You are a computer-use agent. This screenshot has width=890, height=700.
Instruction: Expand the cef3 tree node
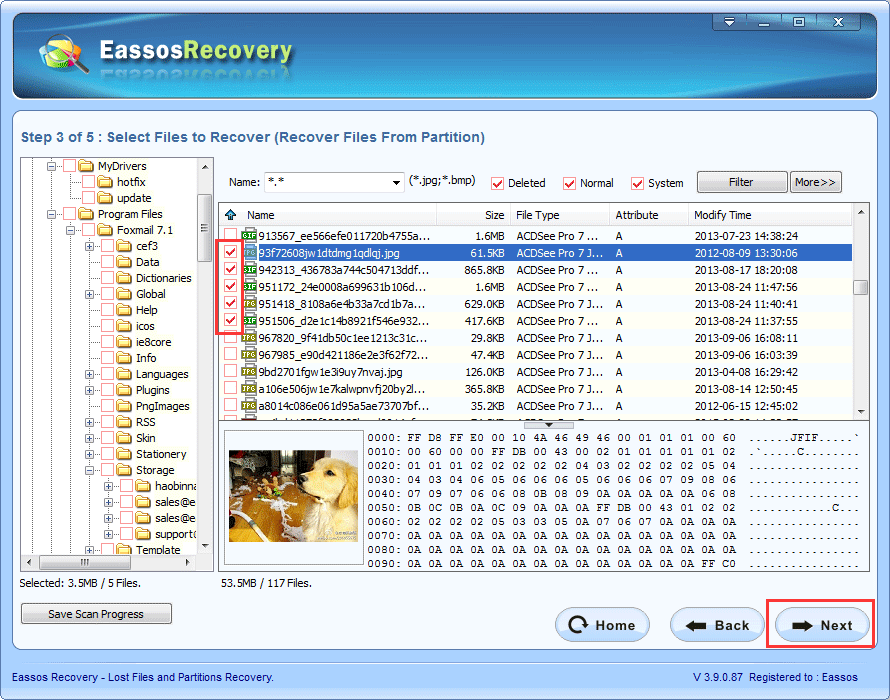[89, 246]
